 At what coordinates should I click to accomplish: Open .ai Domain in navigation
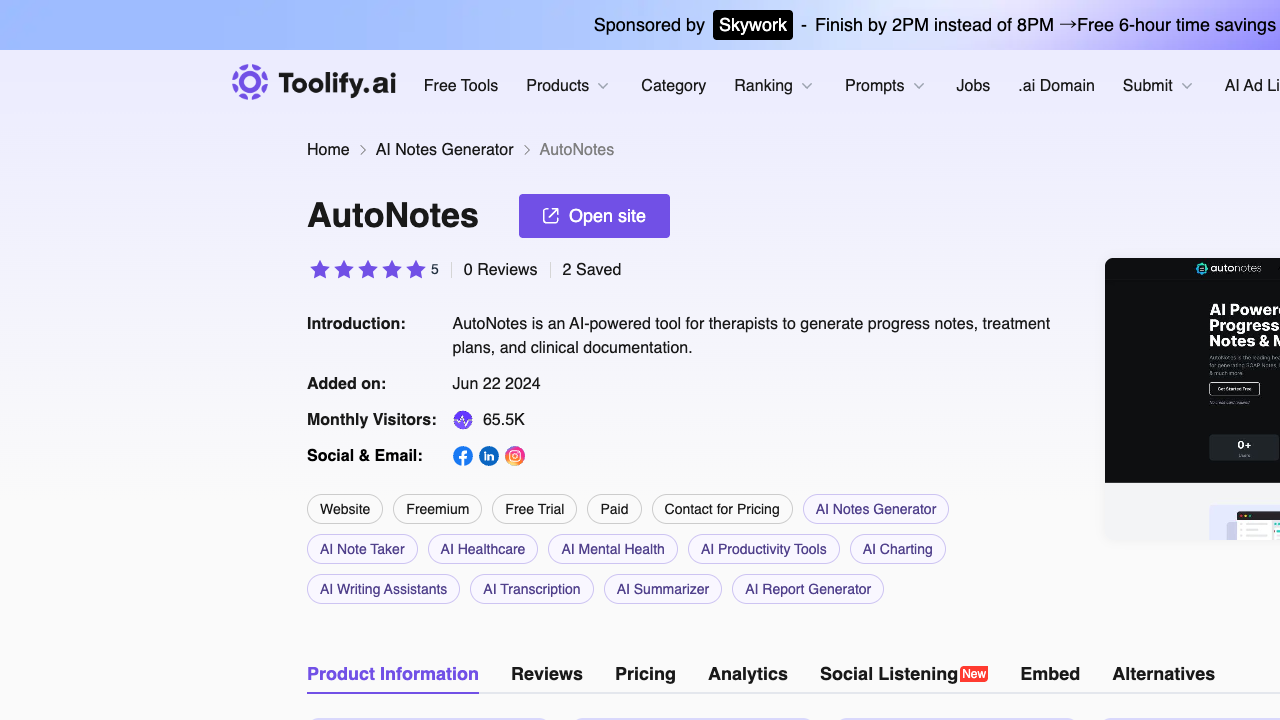coord(1056,86)
